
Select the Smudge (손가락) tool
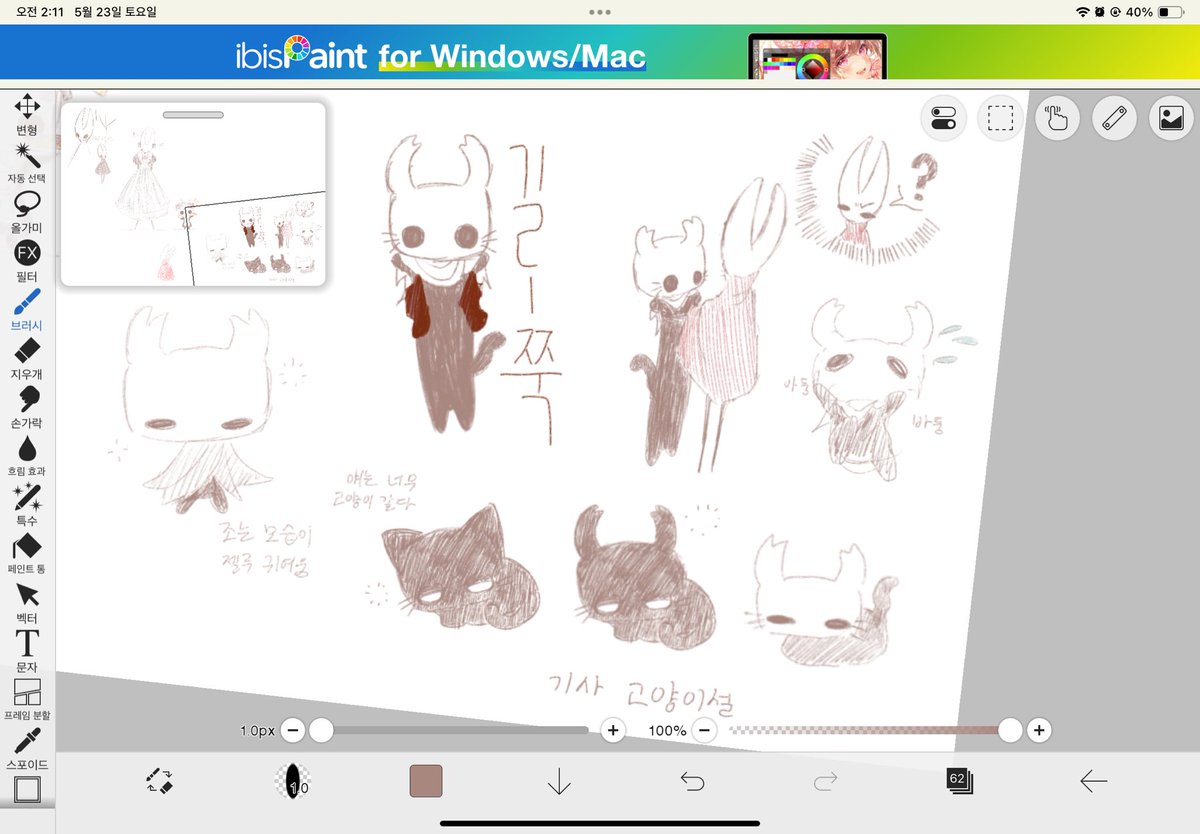click(x=27, y=407)
